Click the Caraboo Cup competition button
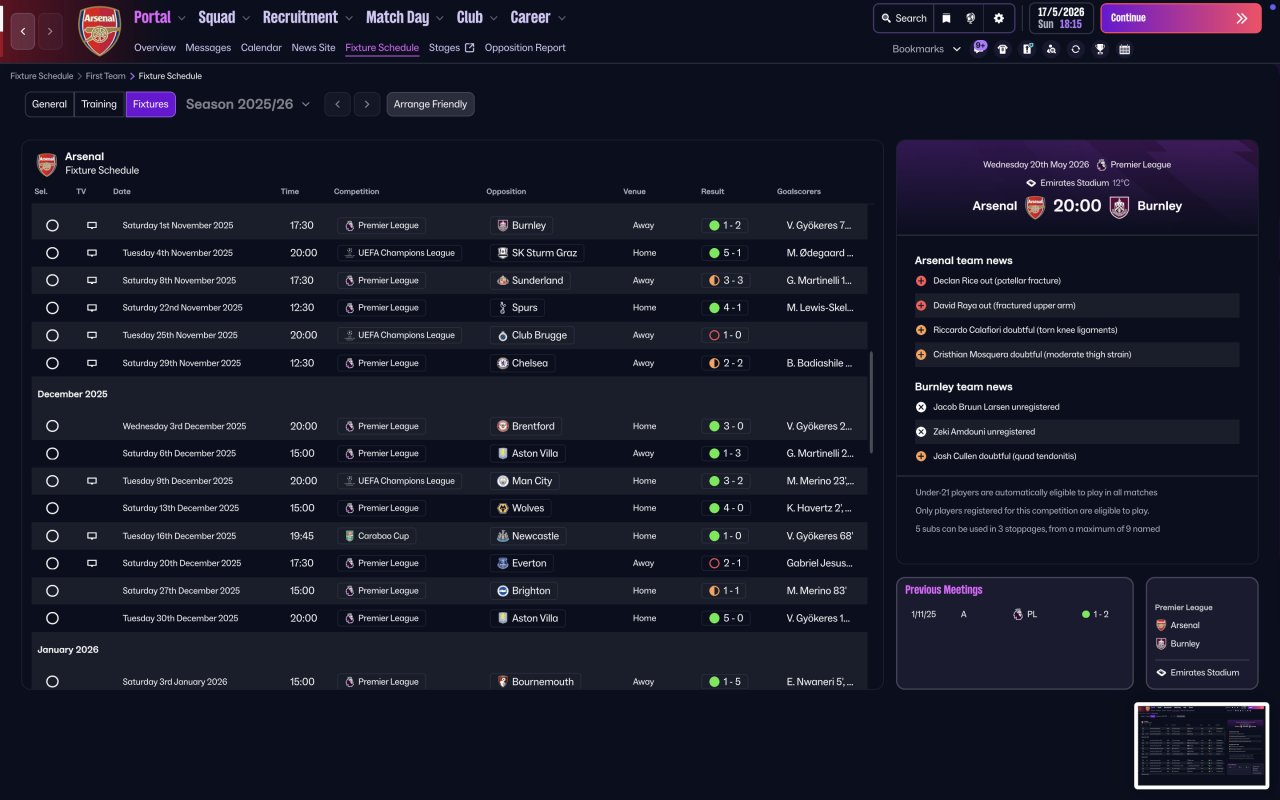 [377, 536]
